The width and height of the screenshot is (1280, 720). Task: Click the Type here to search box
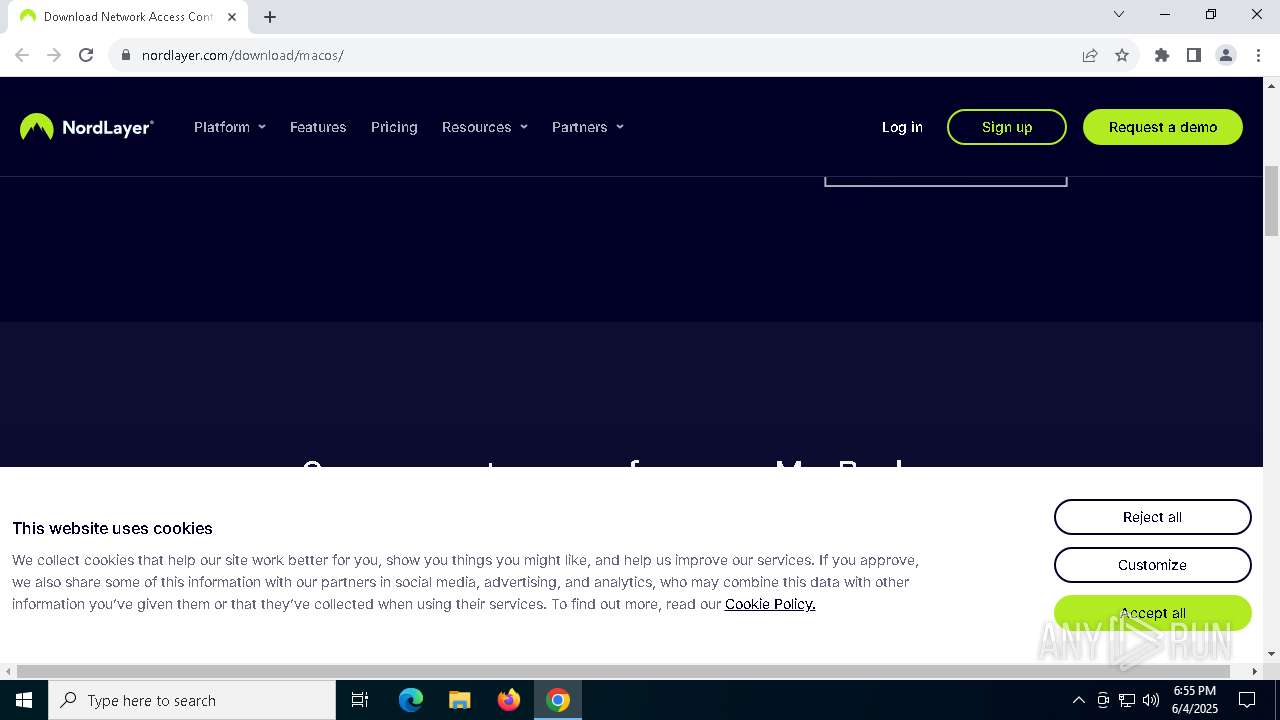pyautogui.click(x=192, y=700)
